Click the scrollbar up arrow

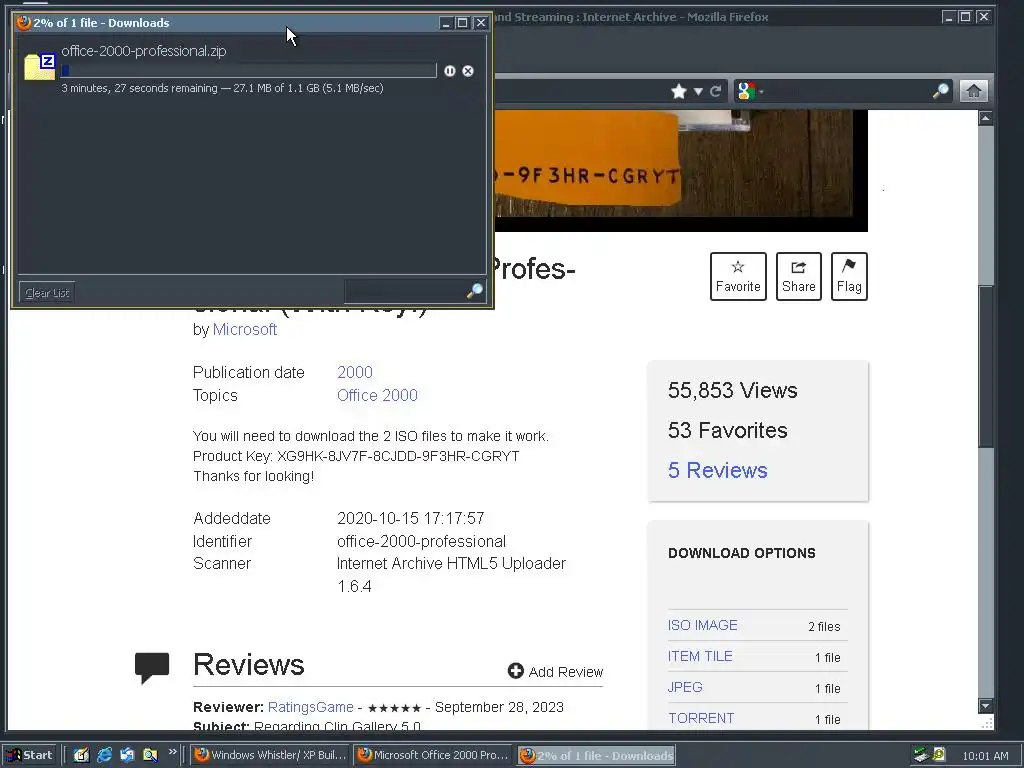(985, 118)
